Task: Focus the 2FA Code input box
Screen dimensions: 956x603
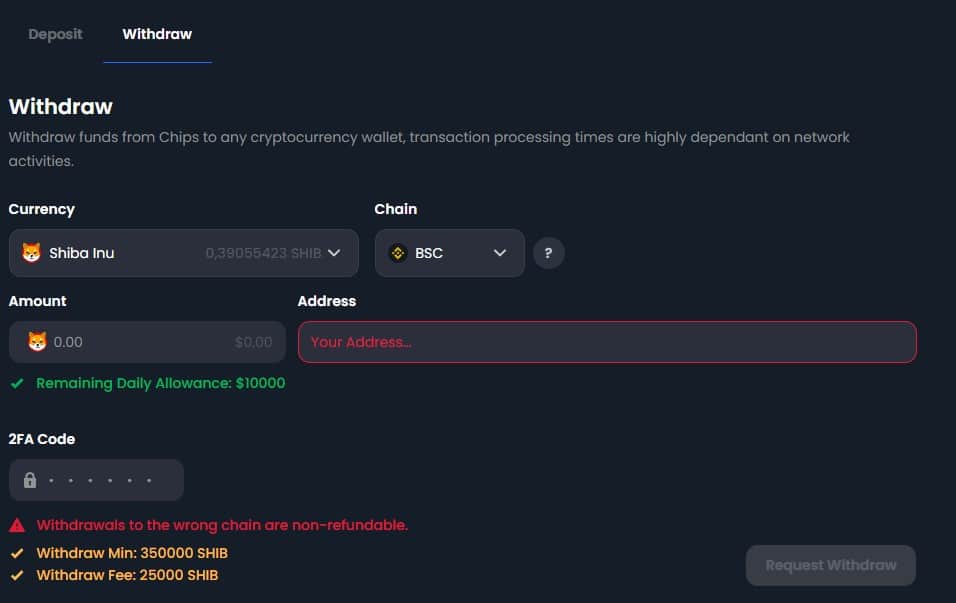Action: pyautogui.click(x=96, y=480)
